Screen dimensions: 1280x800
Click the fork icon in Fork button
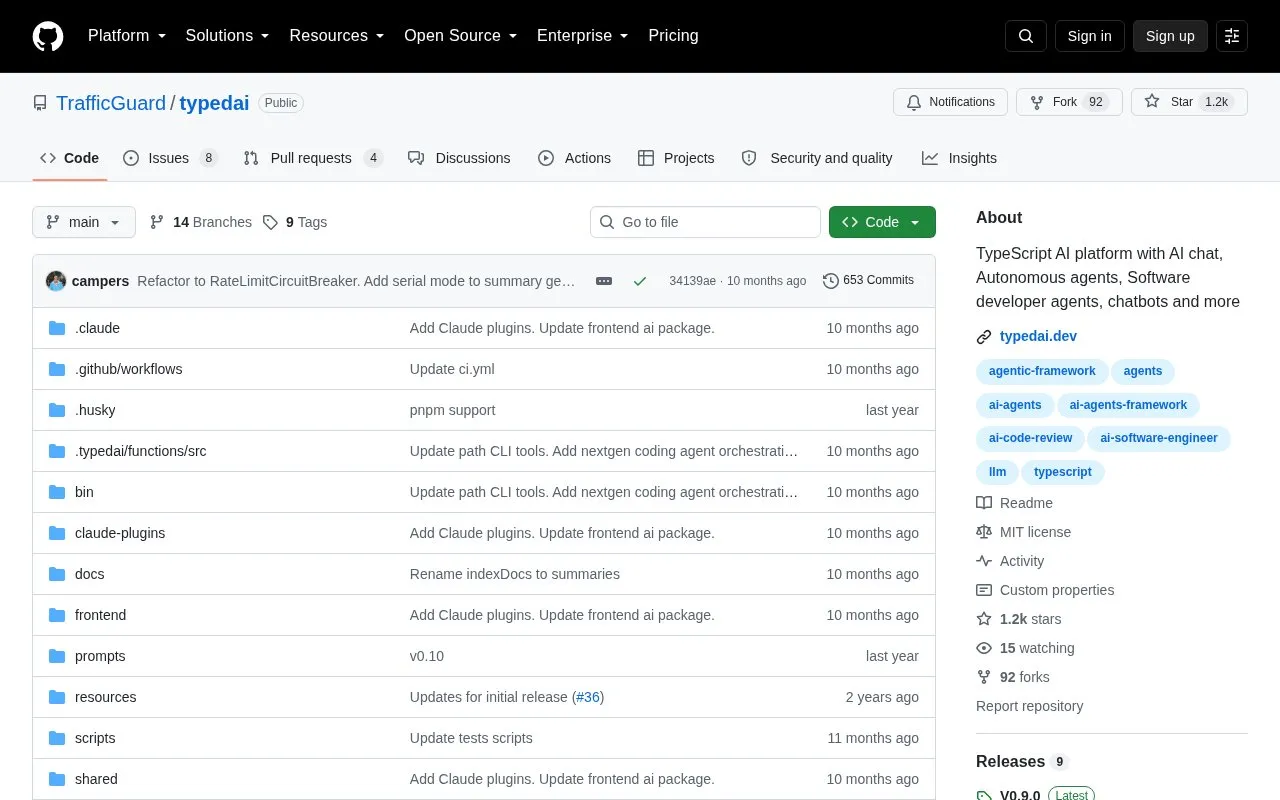(1037, 102)
